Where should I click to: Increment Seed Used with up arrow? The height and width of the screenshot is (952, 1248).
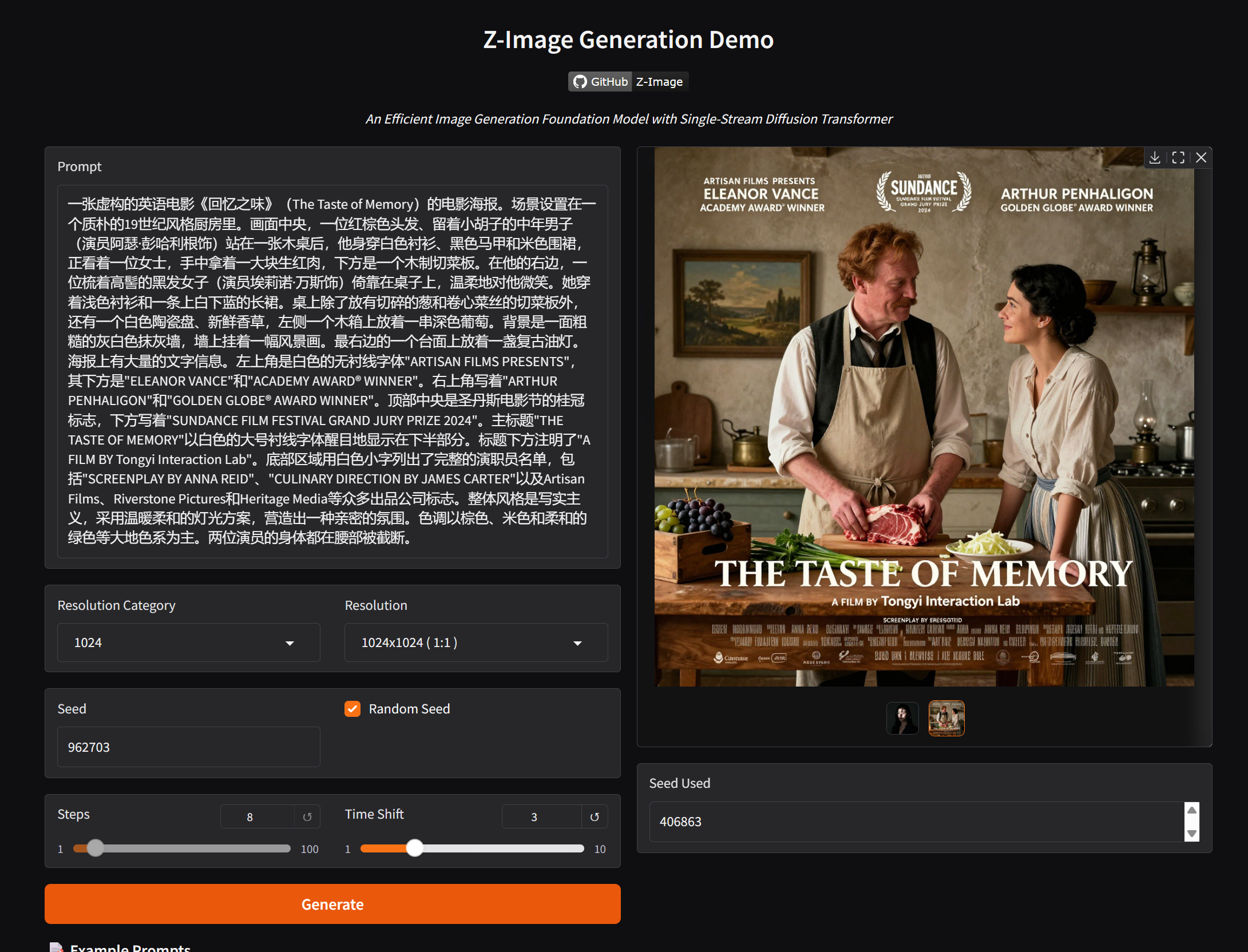tap(1192, 810)
